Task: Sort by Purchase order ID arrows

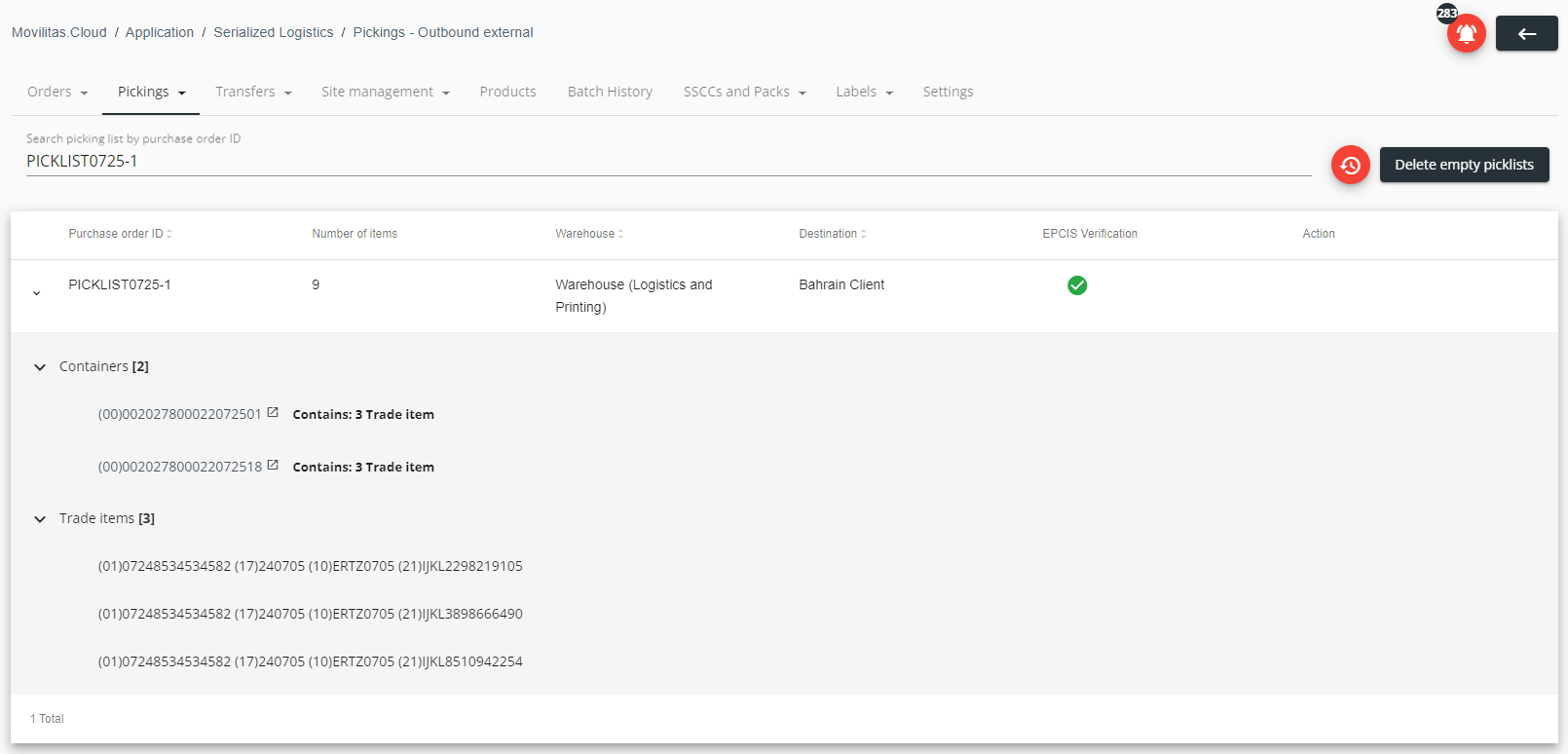Action: pyautogui.click(x=169, y=234)
